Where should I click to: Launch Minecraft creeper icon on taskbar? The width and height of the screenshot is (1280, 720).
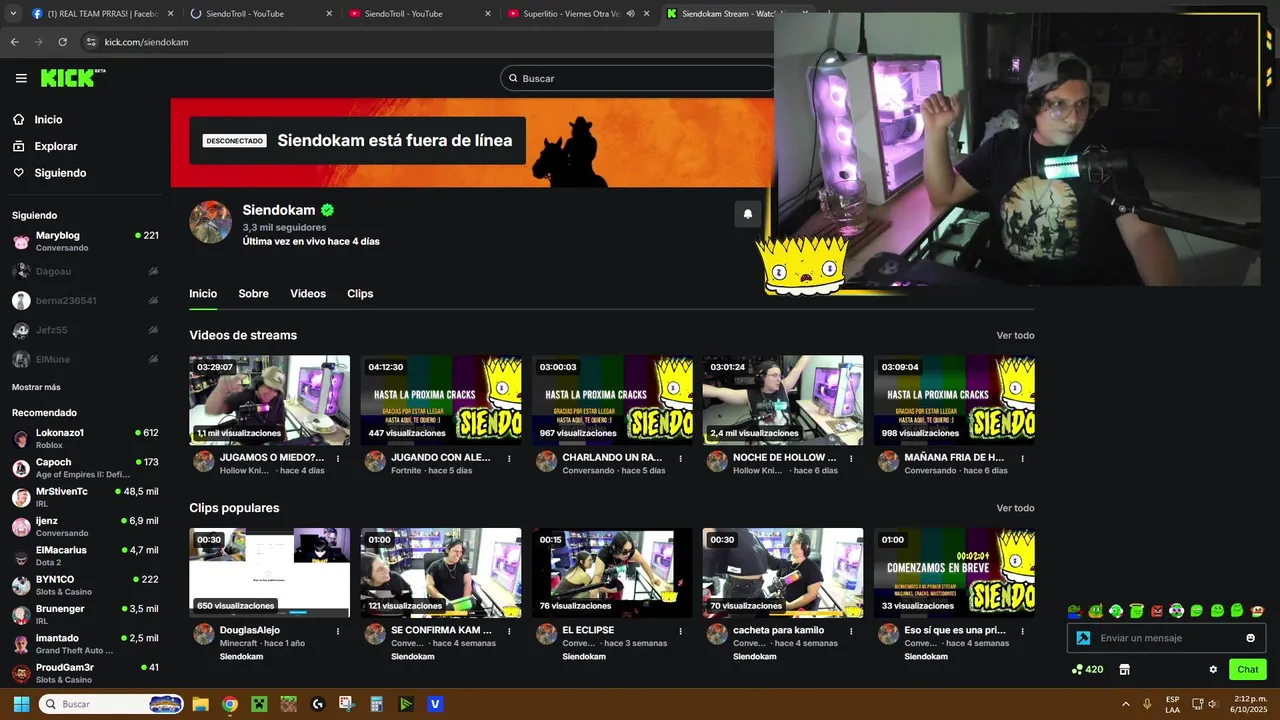pyautogui.click(x=259, y=704)
